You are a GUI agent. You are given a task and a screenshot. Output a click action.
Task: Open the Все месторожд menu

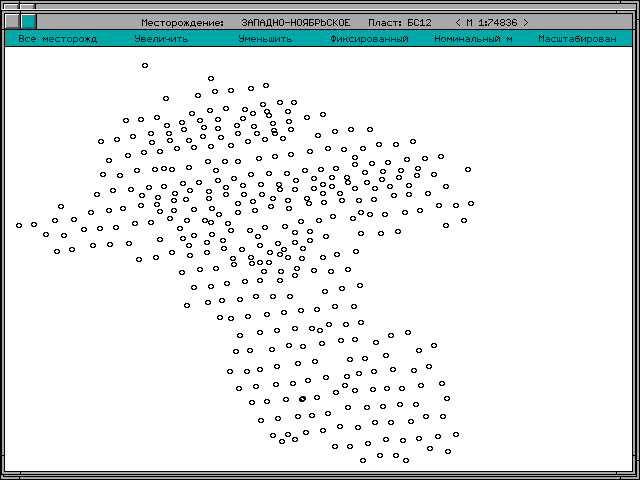click(57, 39)
